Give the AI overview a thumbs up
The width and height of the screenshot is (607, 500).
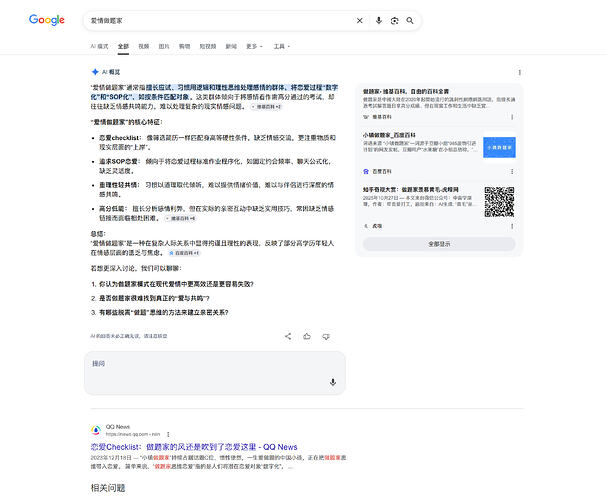[307, 336]
